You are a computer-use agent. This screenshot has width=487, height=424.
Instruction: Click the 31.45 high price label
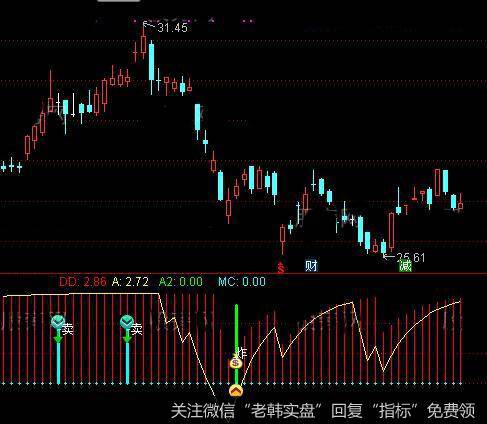[172, 28]
